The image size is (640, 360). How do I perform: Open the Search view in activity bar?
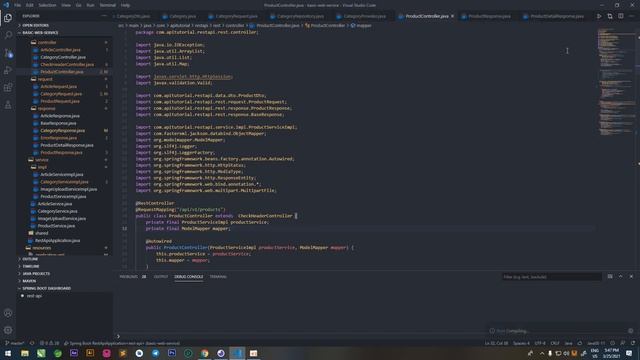tap(8, 35)
